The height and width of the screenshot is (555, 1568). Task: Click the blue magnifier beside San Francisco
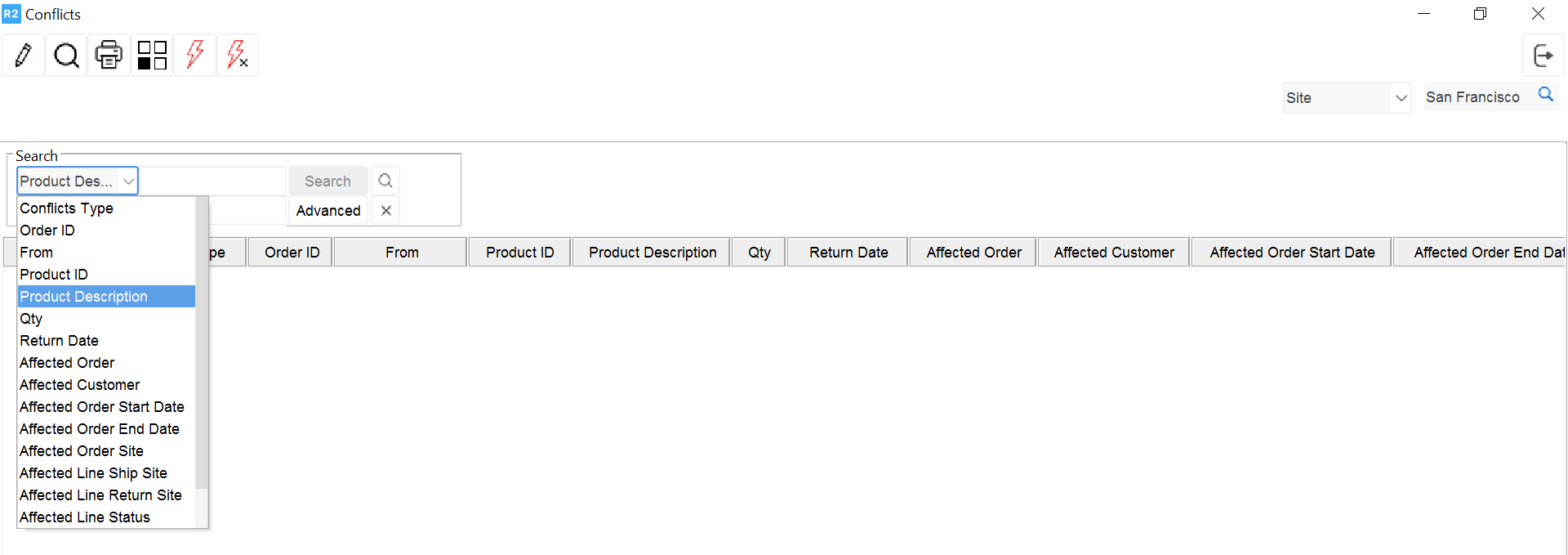coord(1545,94)
